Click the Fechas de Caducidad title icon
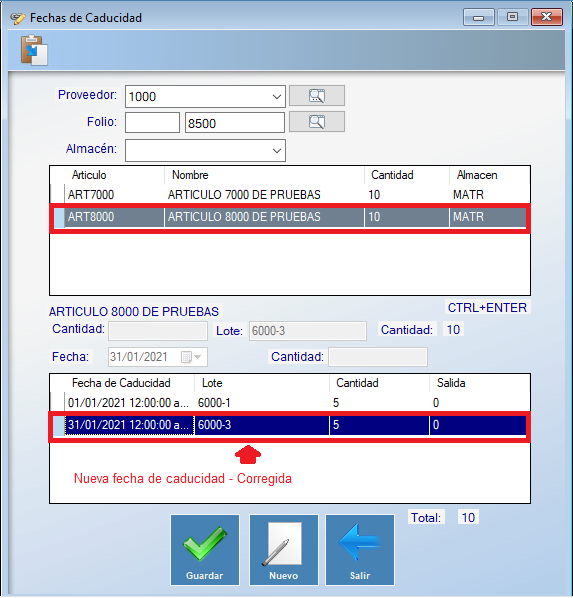 pyautogui.click(x=18, y=18)
